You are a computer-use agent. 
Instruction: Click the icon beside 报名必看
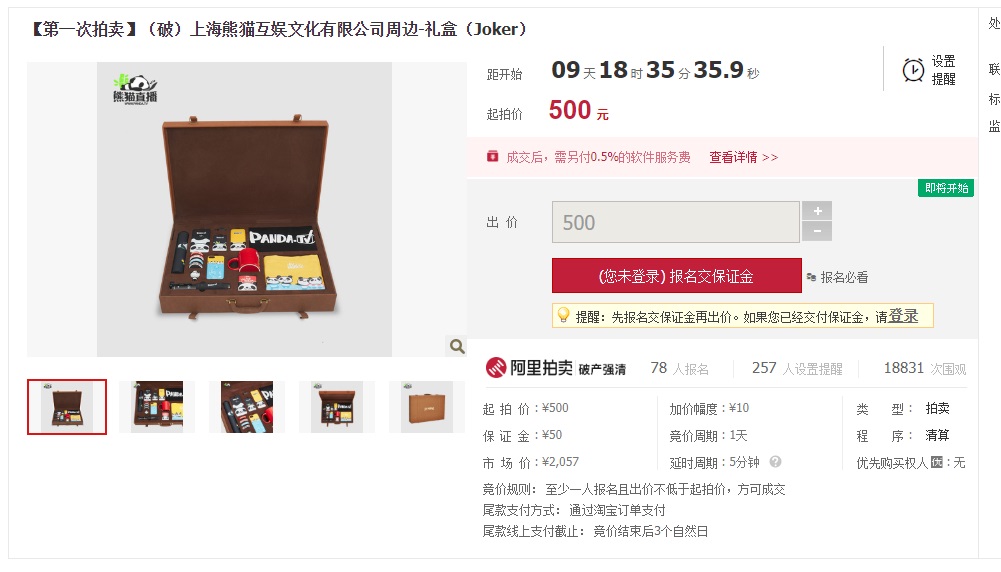(811, 277)
